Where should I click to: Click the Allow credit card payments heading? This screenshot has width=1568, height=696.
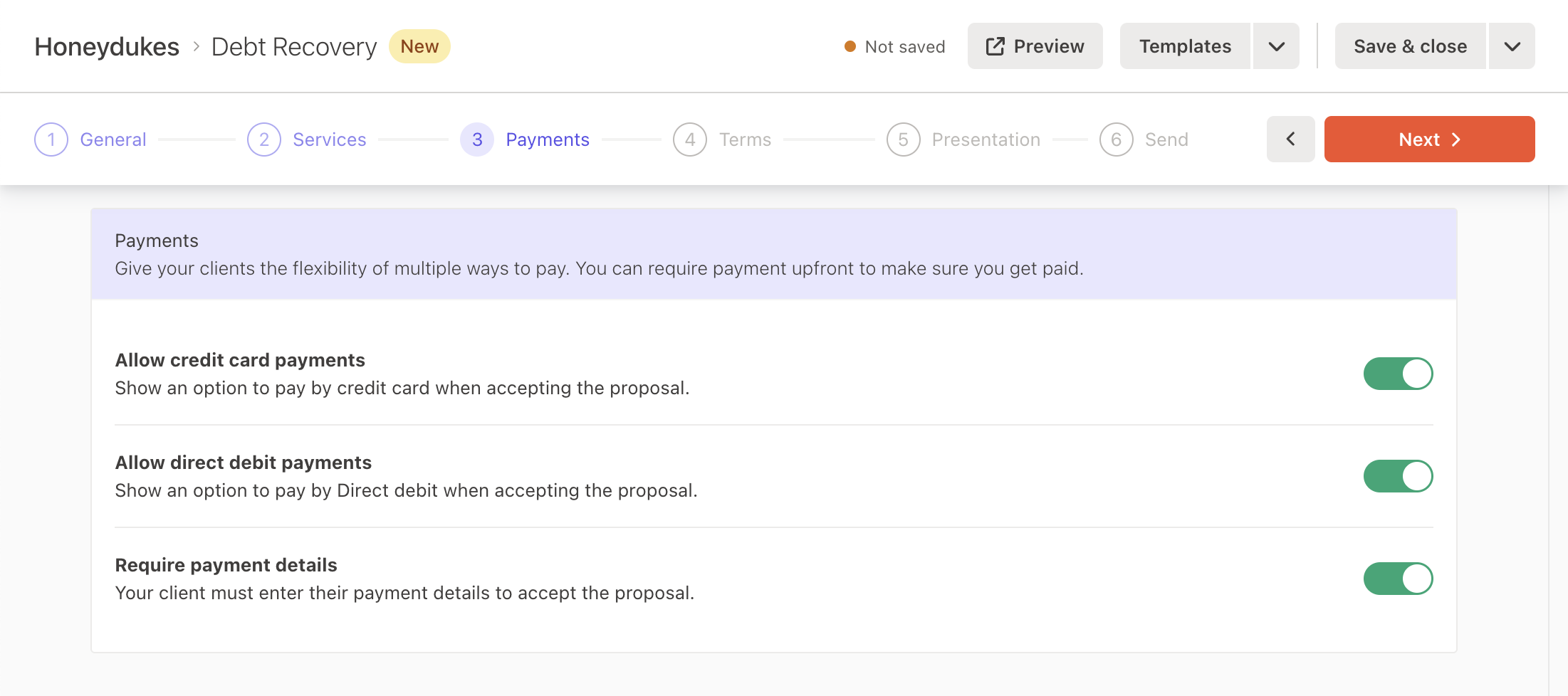pos(240,360)
